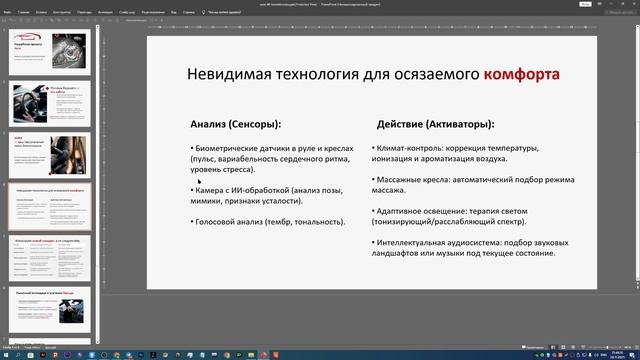Open the Справка ribbon tab
This screenshot has height=360, width=640.
pos(189,12)
